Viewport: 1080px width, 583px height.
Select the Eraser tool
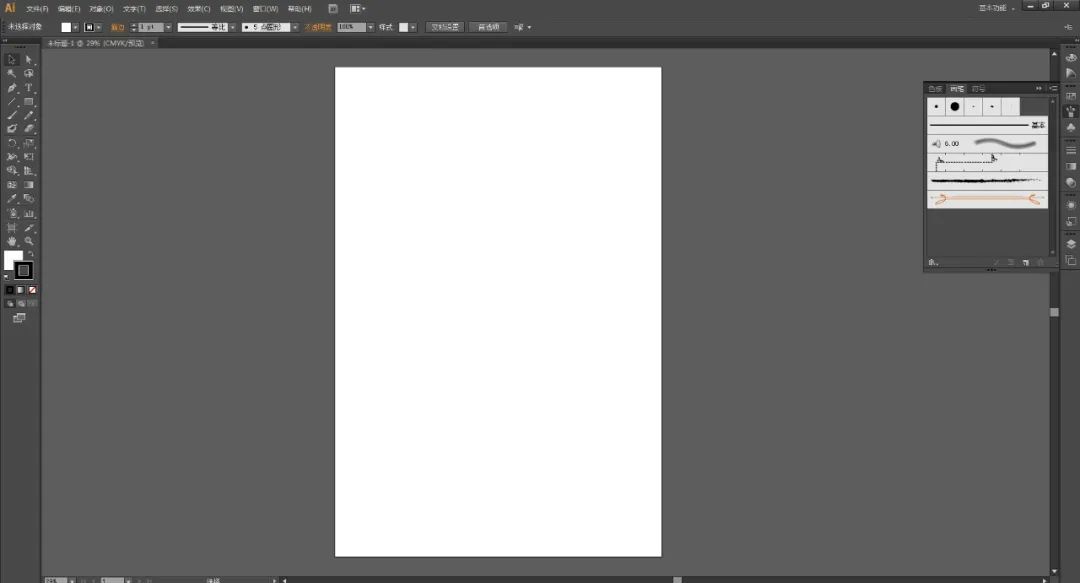(x=29, y=128)
